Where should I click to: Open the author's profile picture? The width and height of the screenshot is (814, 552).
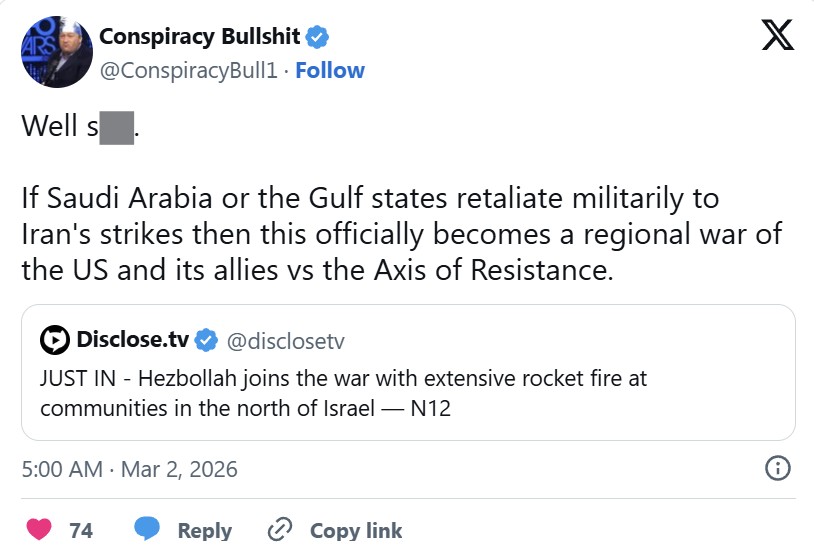pos(55,52)
